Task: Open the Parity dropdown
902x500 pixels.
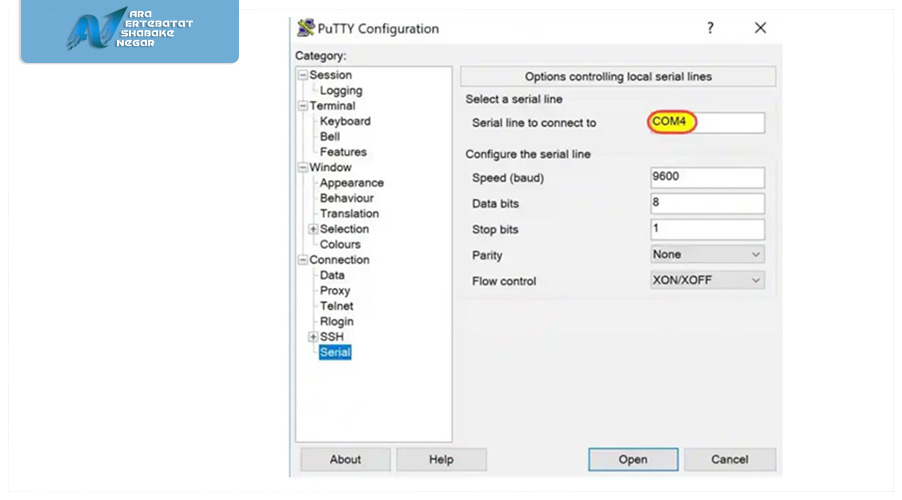Action: 707,254
